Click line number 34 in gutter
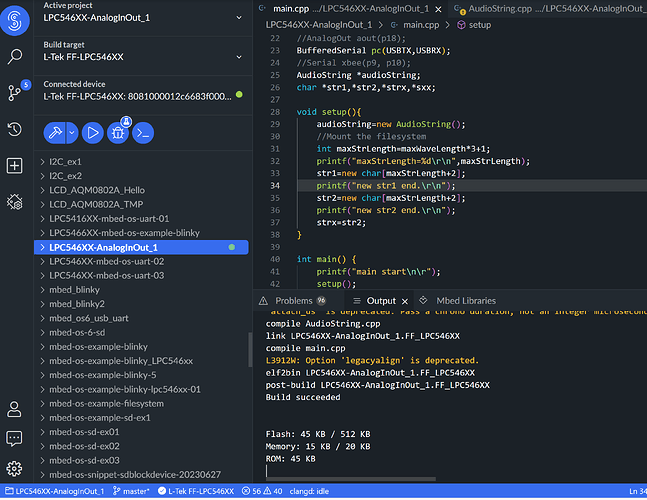 coord(275,186)
